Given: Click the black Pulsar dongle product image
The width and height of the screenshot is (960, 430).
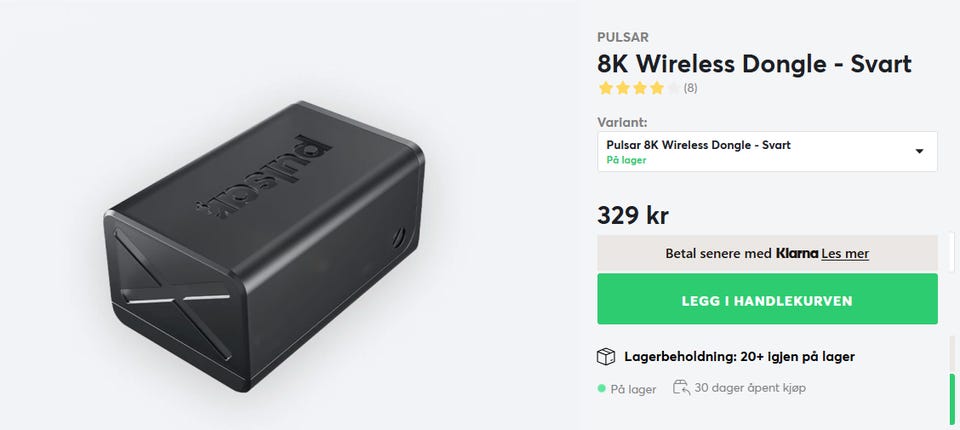Looking at the screenshot, I should point(264,245).
